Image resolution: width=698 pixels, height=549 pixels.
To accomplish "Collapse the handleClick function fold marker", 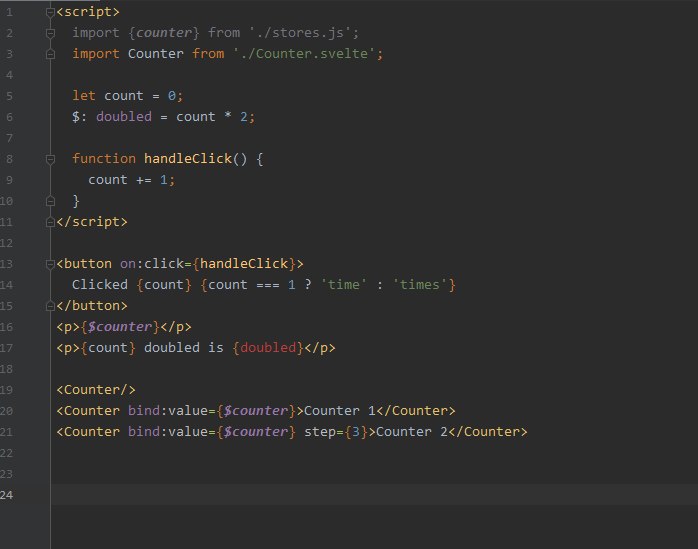I will point(50,159).
